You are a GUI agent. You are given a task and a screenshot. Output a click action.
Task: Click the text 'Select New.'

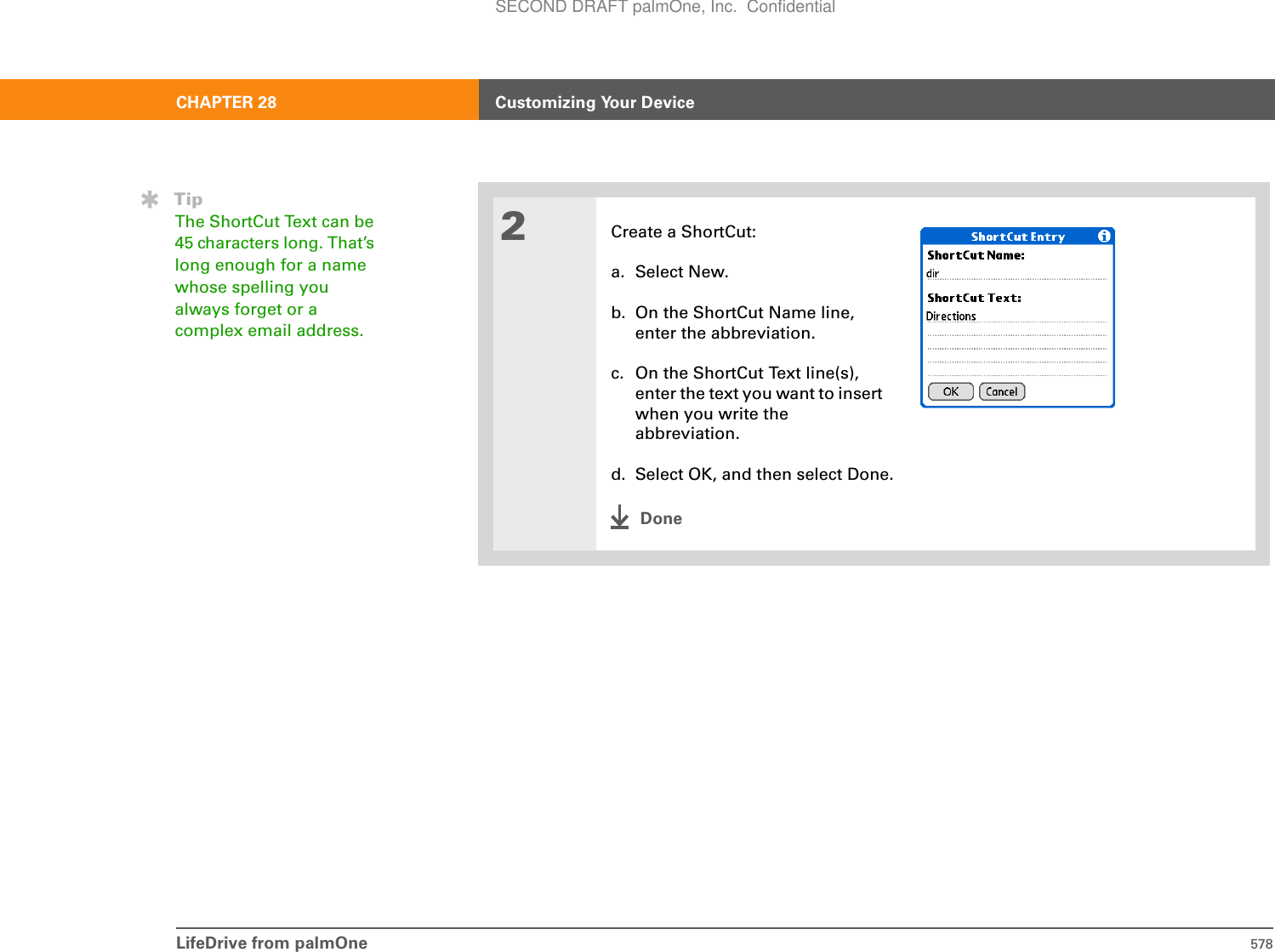(681, 272)
